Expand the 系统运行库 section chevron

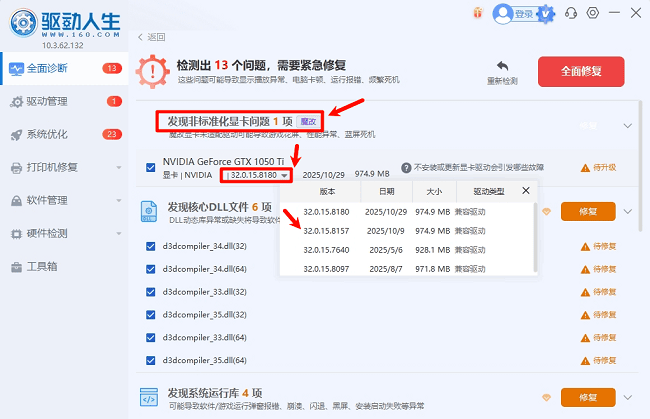tap(628, 398)
